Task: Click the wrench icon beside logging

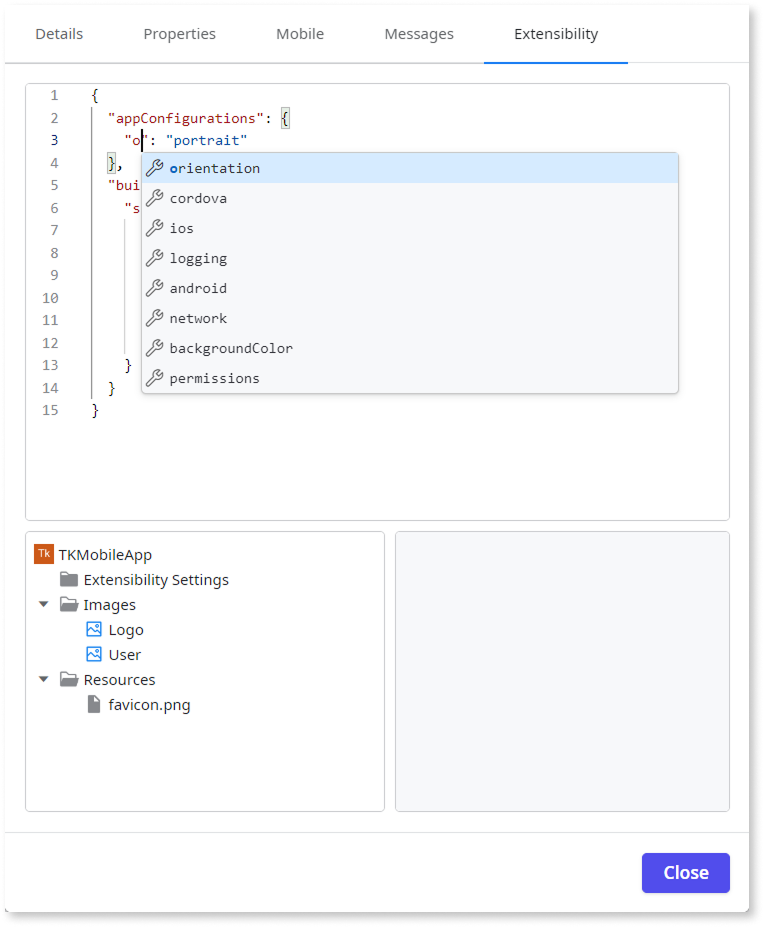Action: coord(156,257)
